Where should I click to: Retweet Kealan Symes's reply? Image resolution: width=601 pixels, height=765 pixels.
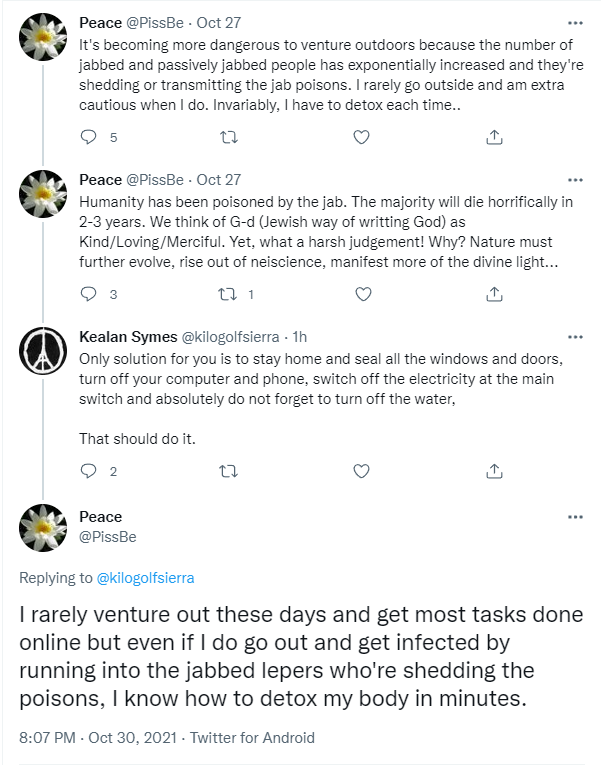(x=228, y=471)
